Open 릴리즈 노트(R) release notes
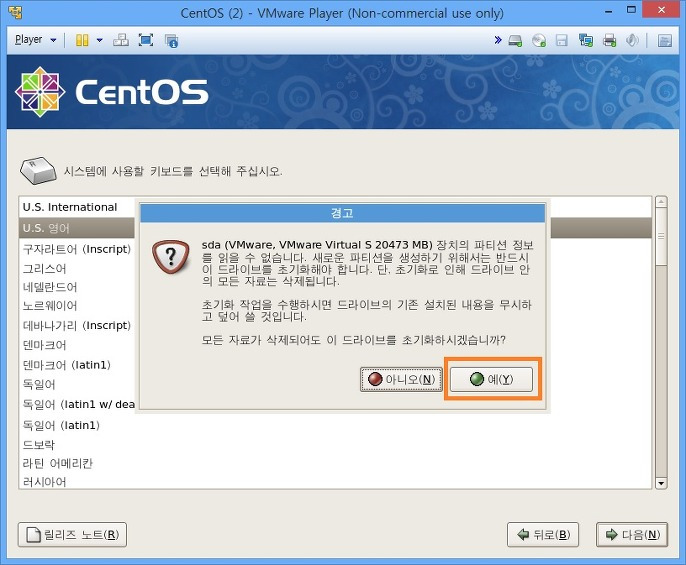686x565 pixels. click(72, 534)
